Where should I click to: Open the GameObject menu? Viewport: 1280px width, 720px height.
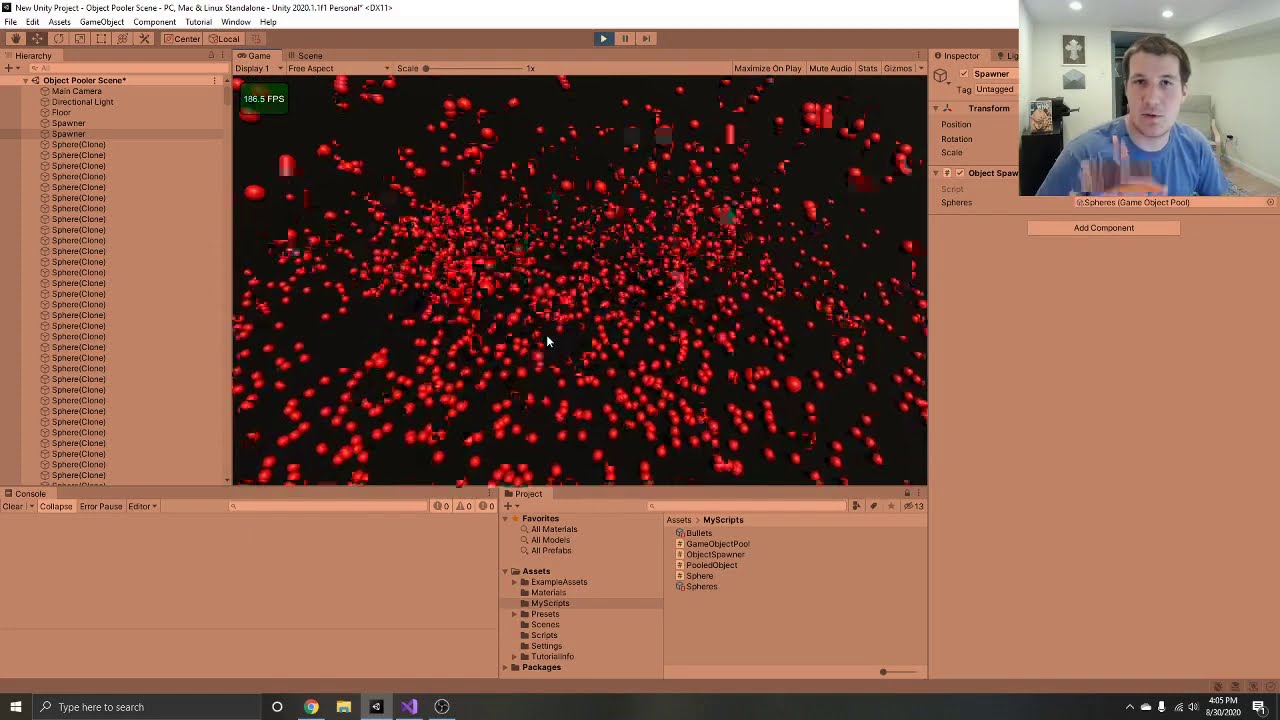(102, 22)
